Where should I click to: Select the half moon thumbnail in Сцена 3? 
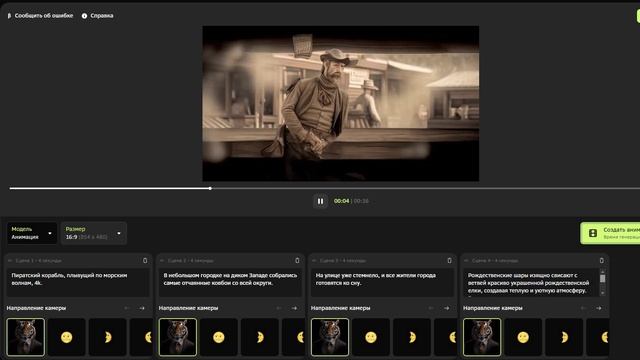coord(412,337)
